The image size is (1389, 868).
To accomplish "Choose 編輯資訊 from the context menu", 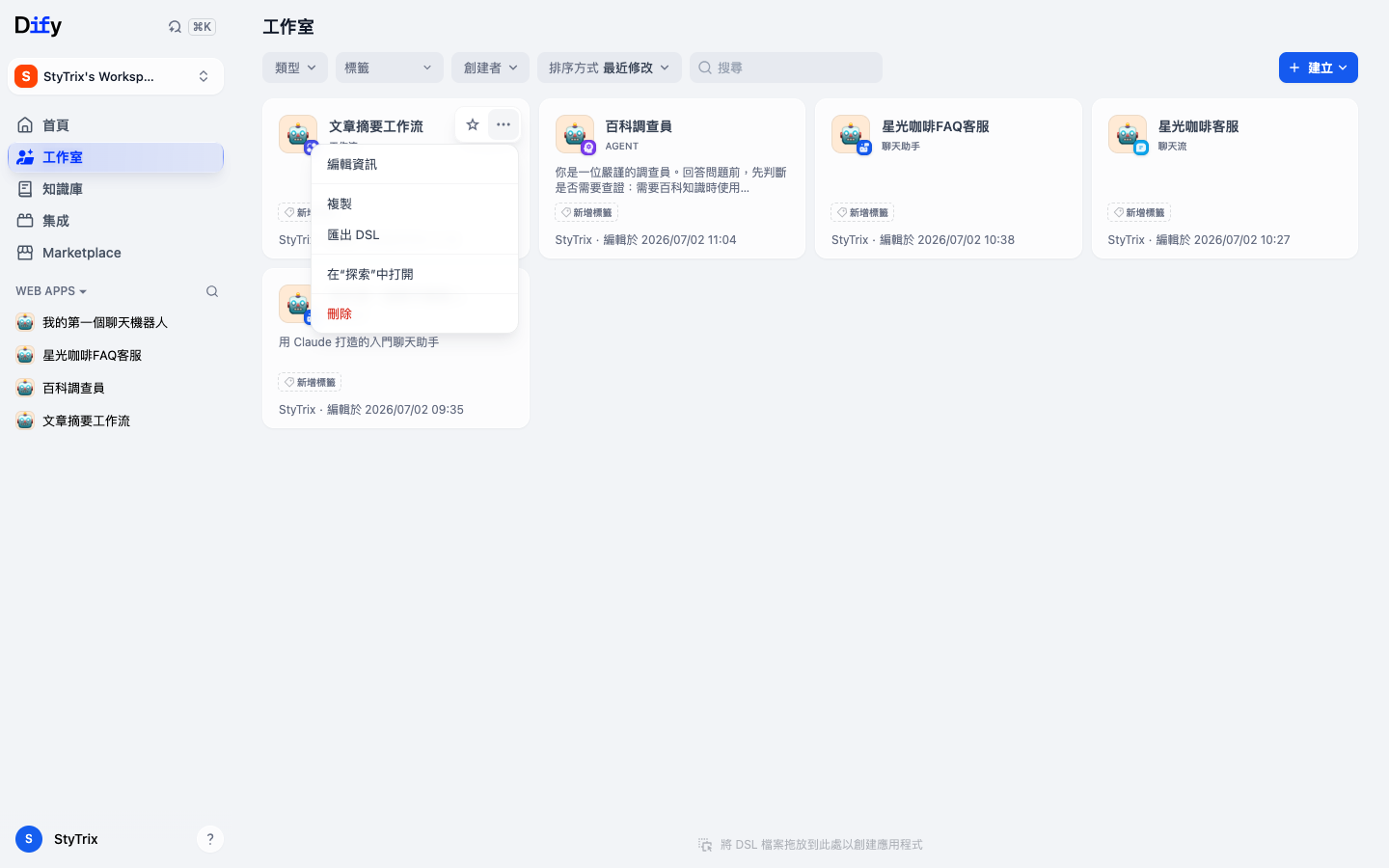I will (415, 165).
